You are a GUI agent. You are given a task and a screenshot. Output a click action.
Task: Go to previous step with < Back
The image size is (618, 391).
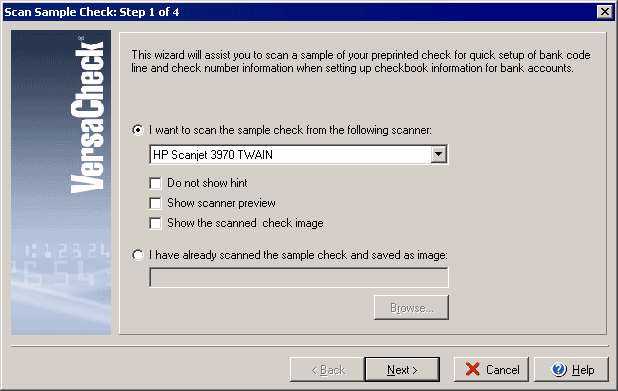point(327,369)
